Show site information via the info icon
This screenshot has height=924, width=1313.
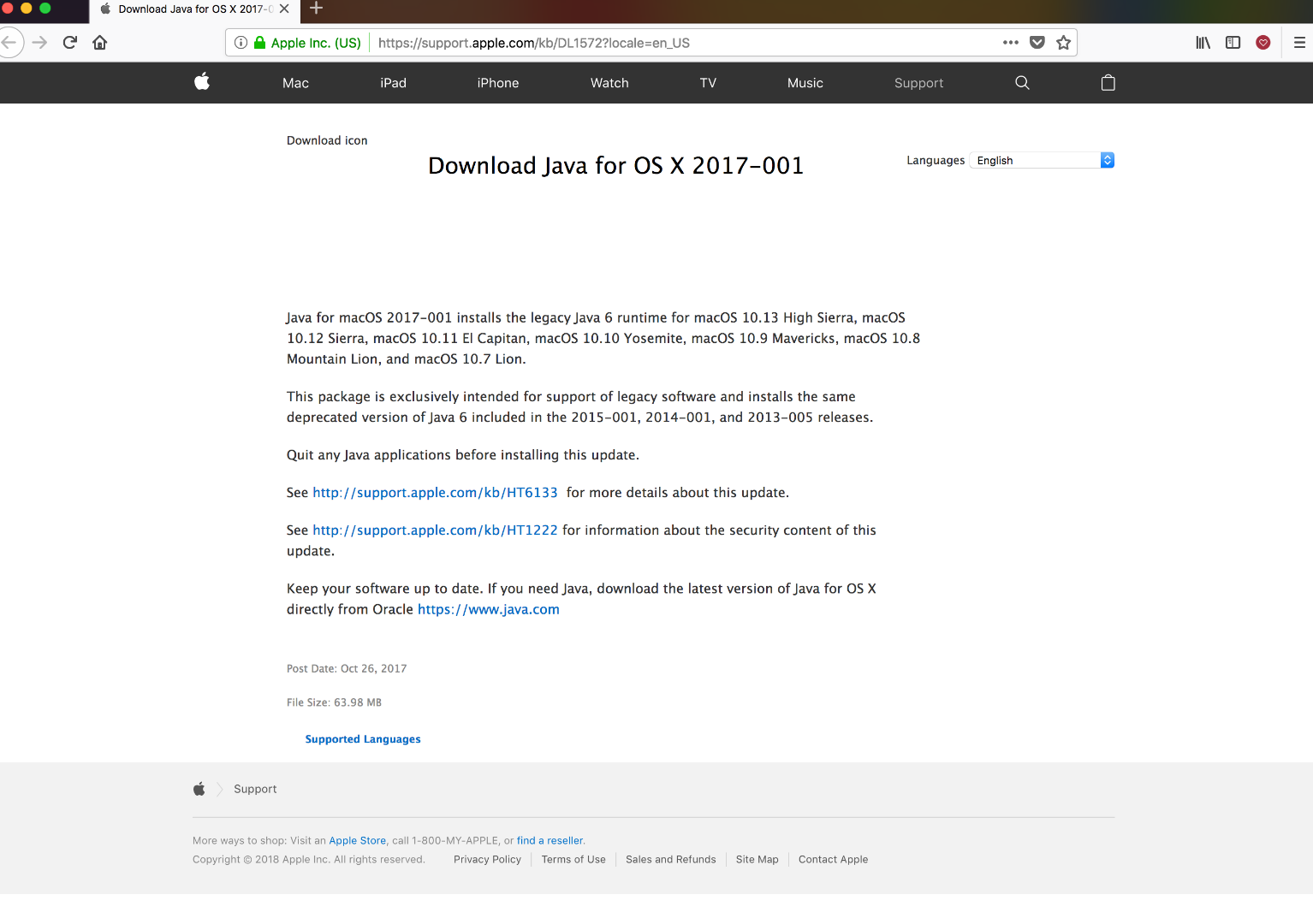(241, 43)
